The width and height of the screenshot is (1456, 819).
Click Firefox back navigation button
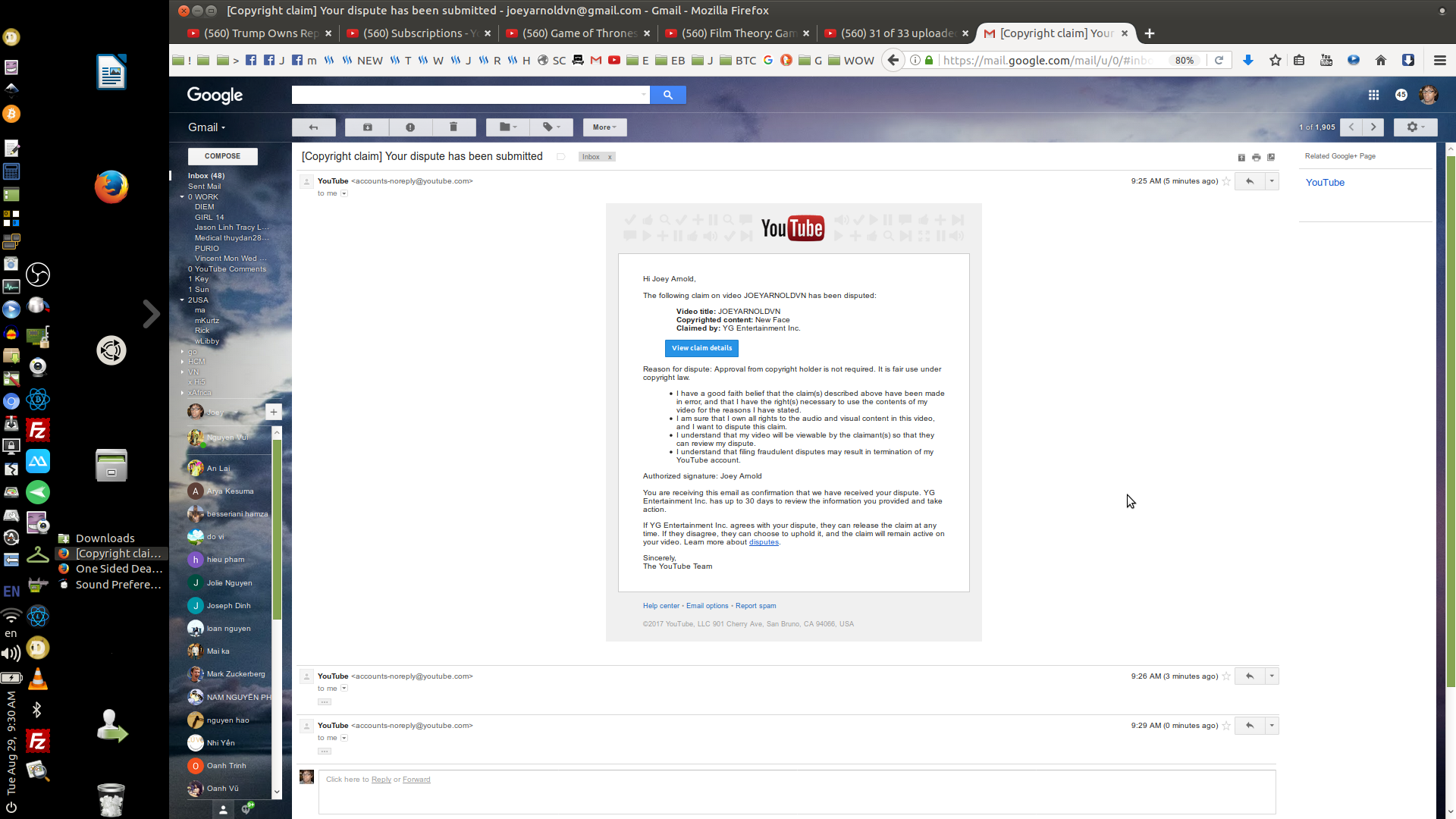click(x=893, y=60)
